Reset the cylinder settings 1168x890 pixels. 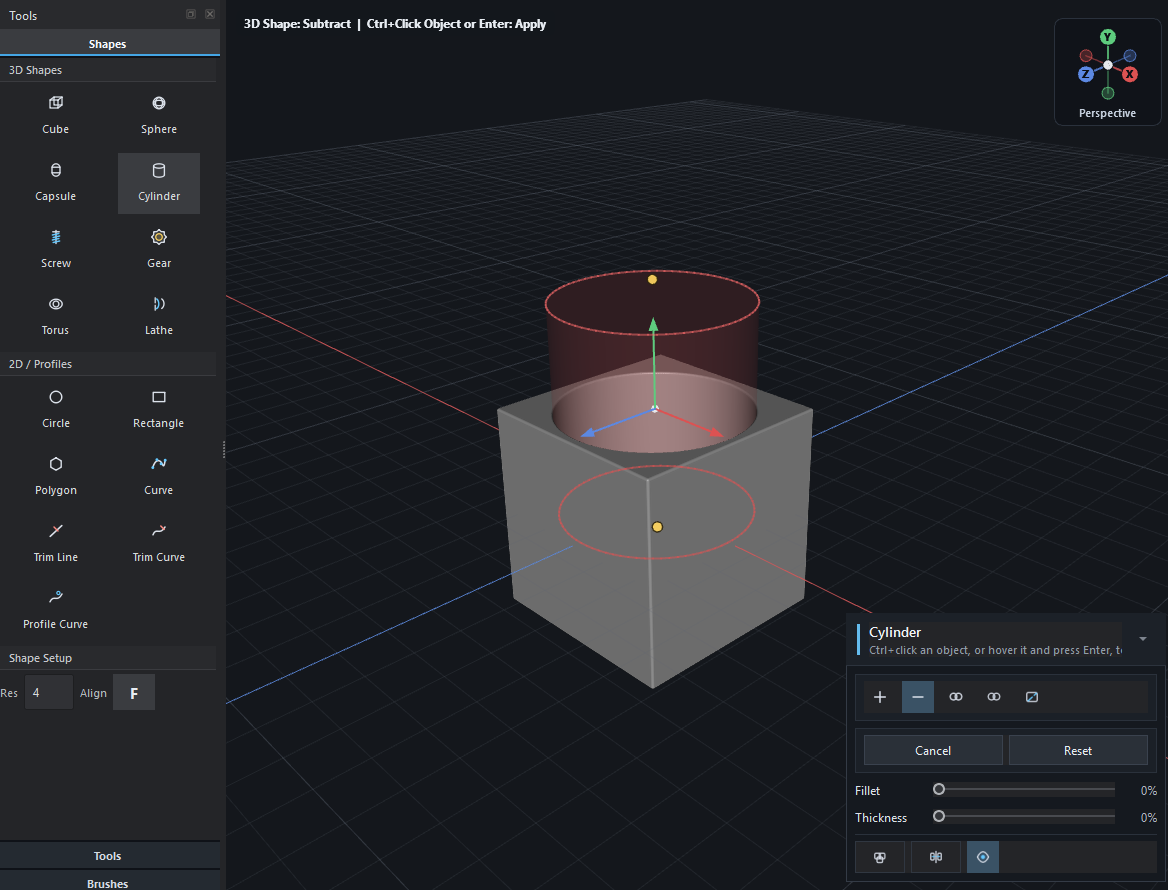pyautogui.click(x=1078, y=750)
